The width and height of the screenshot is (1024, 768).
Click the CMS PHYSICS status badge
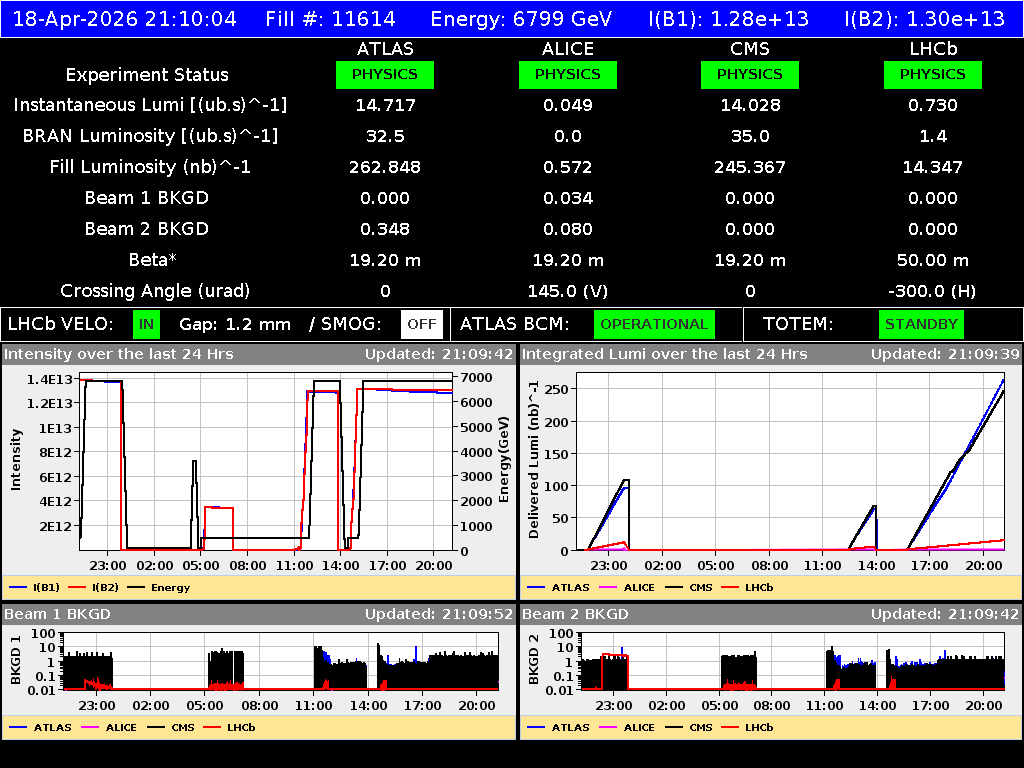[750, 74]
